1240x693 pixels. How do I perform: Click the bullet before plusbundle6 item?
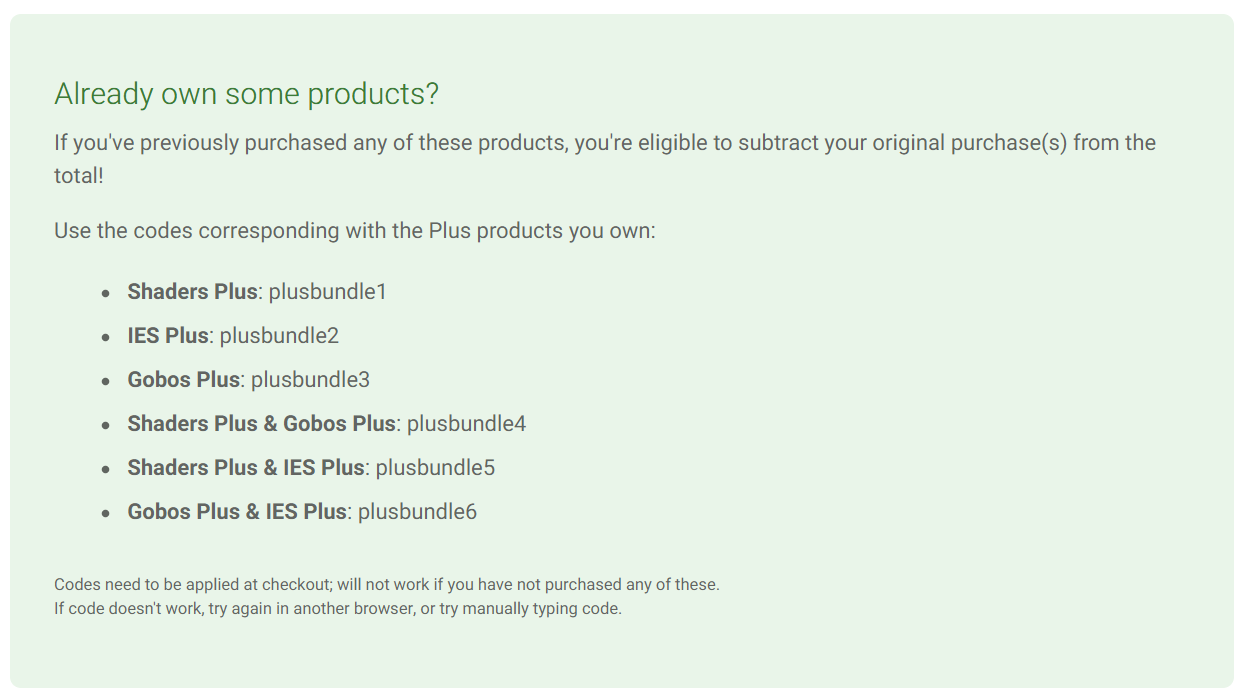point(106,513)
